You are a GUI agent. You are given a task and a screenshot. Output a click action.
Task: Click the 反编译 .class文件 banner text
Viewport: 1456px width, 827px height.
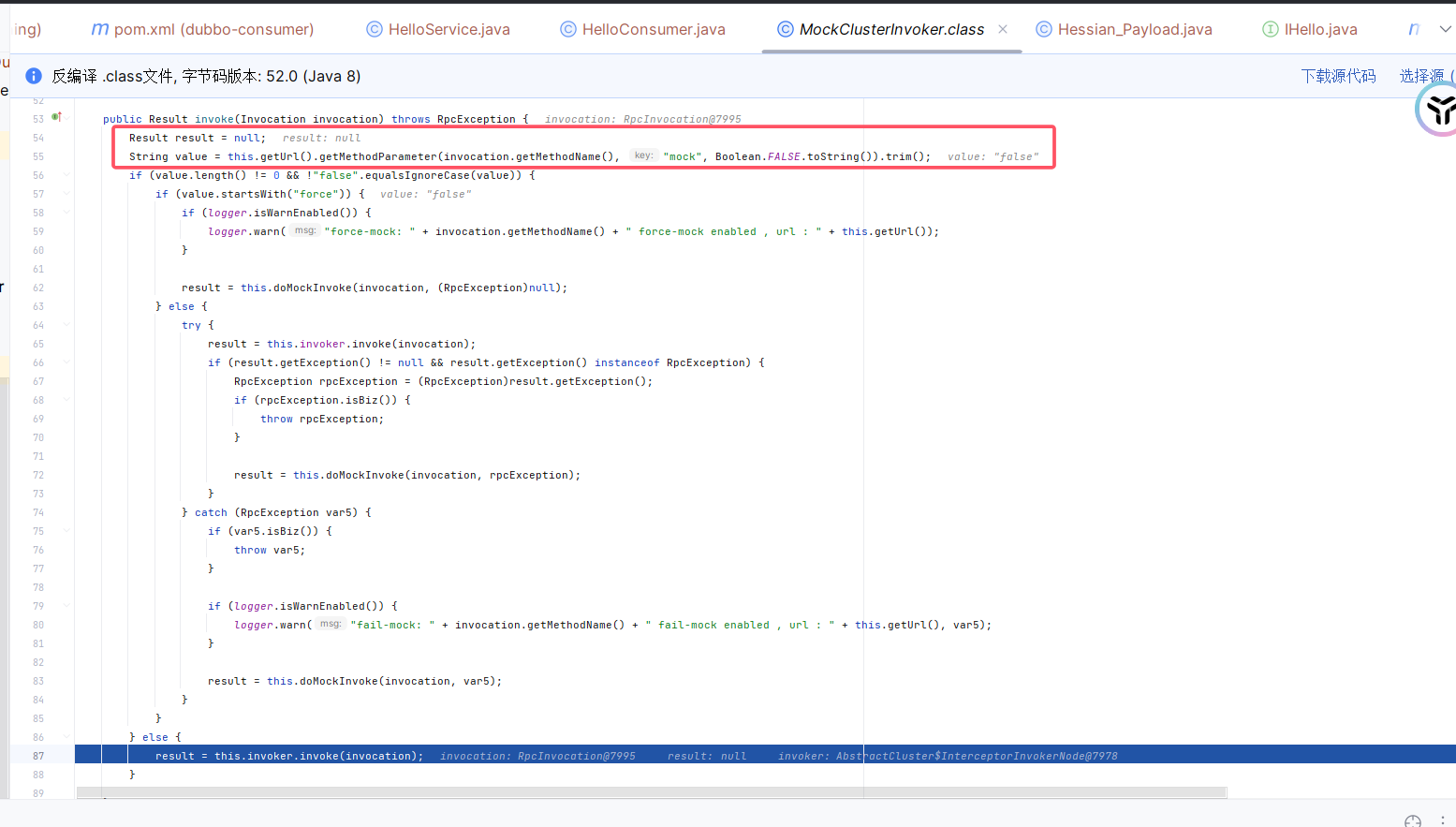click(x=206, y=76)
